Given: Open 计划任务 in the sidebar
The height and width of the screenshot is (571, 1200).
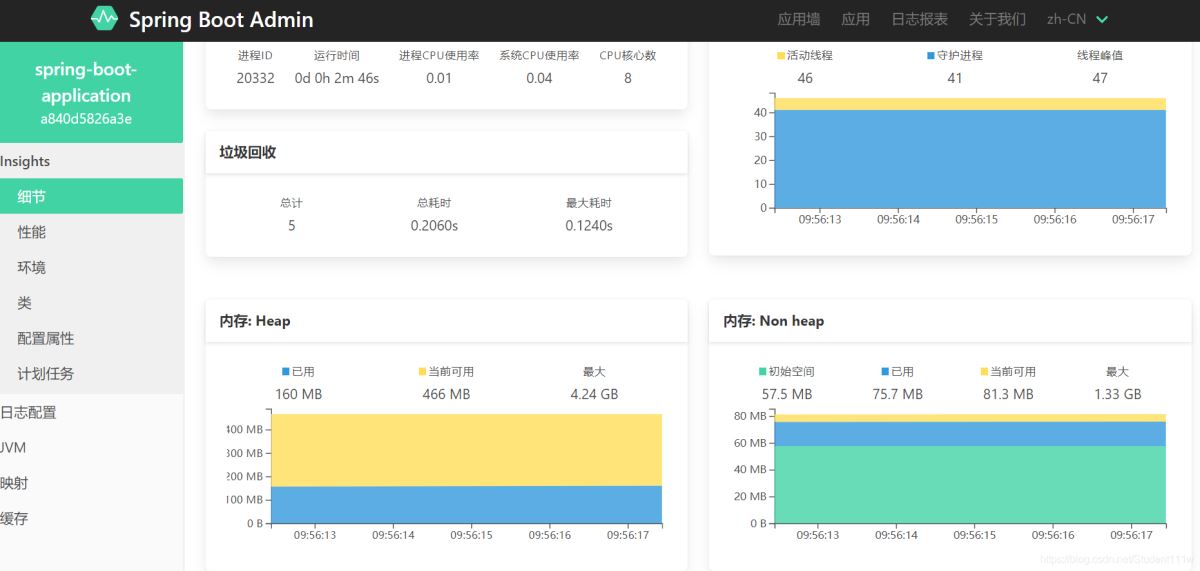Looking at the screenshot, I should pos(46,374).
